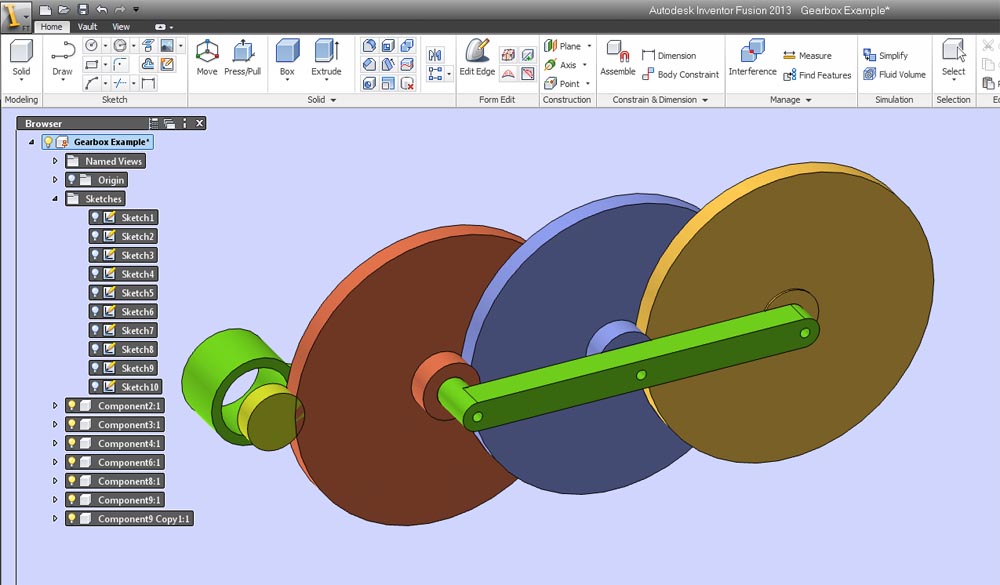Click the Pattern icon in Solid panel
The image size is (1000, 585).
point(435,73)
